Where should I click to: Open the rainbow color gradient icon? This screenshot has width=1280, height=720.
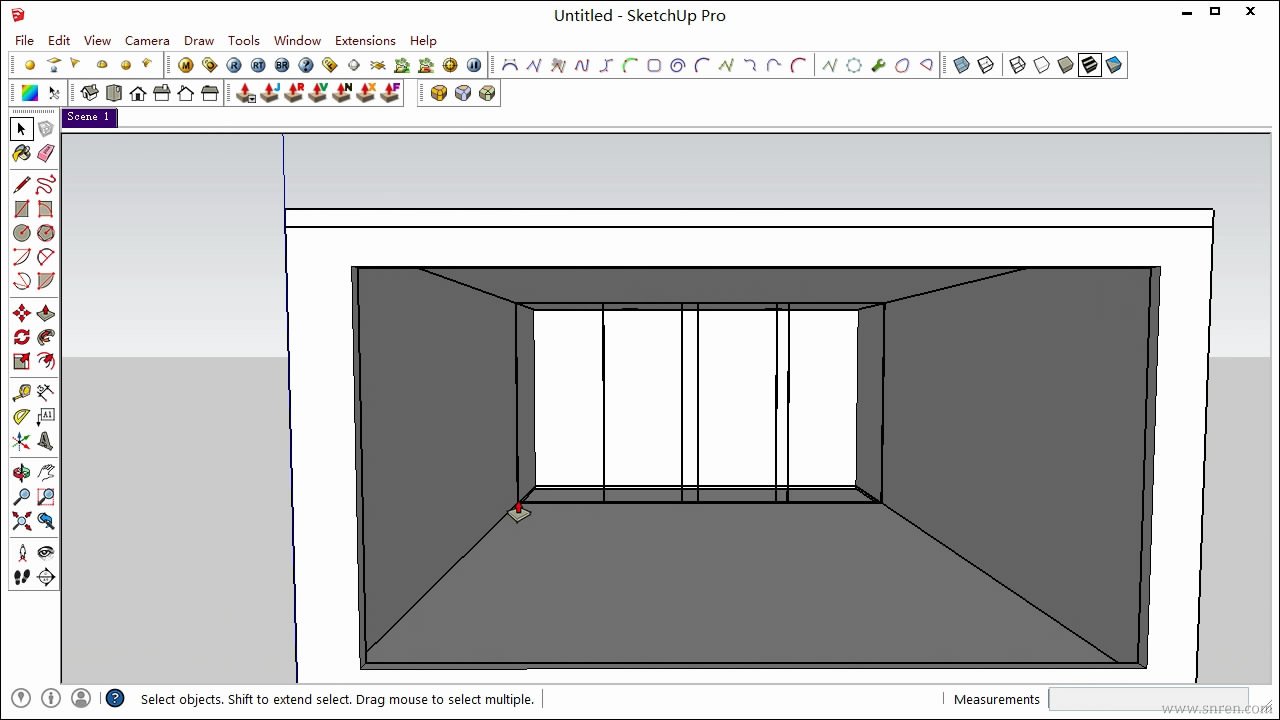[30, 93]
